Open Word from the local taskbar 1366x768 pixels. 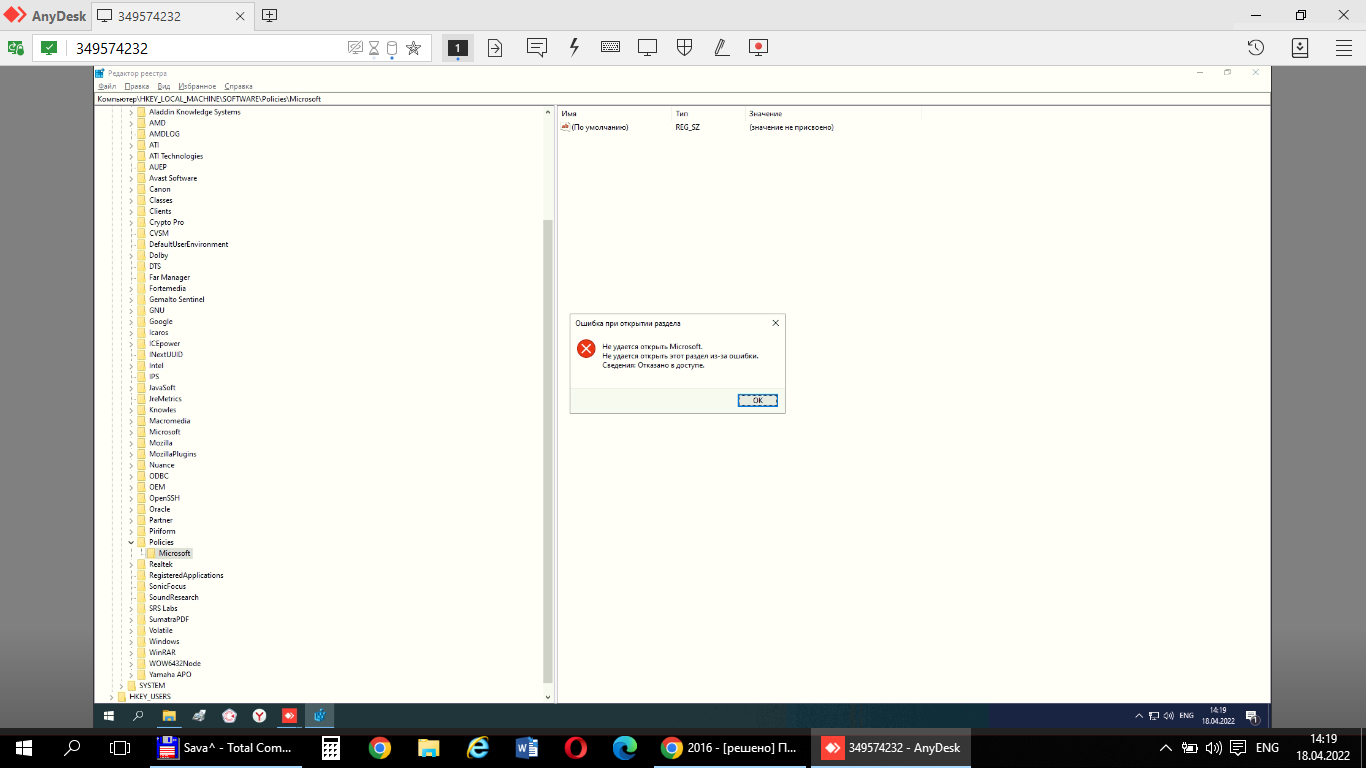527,747
